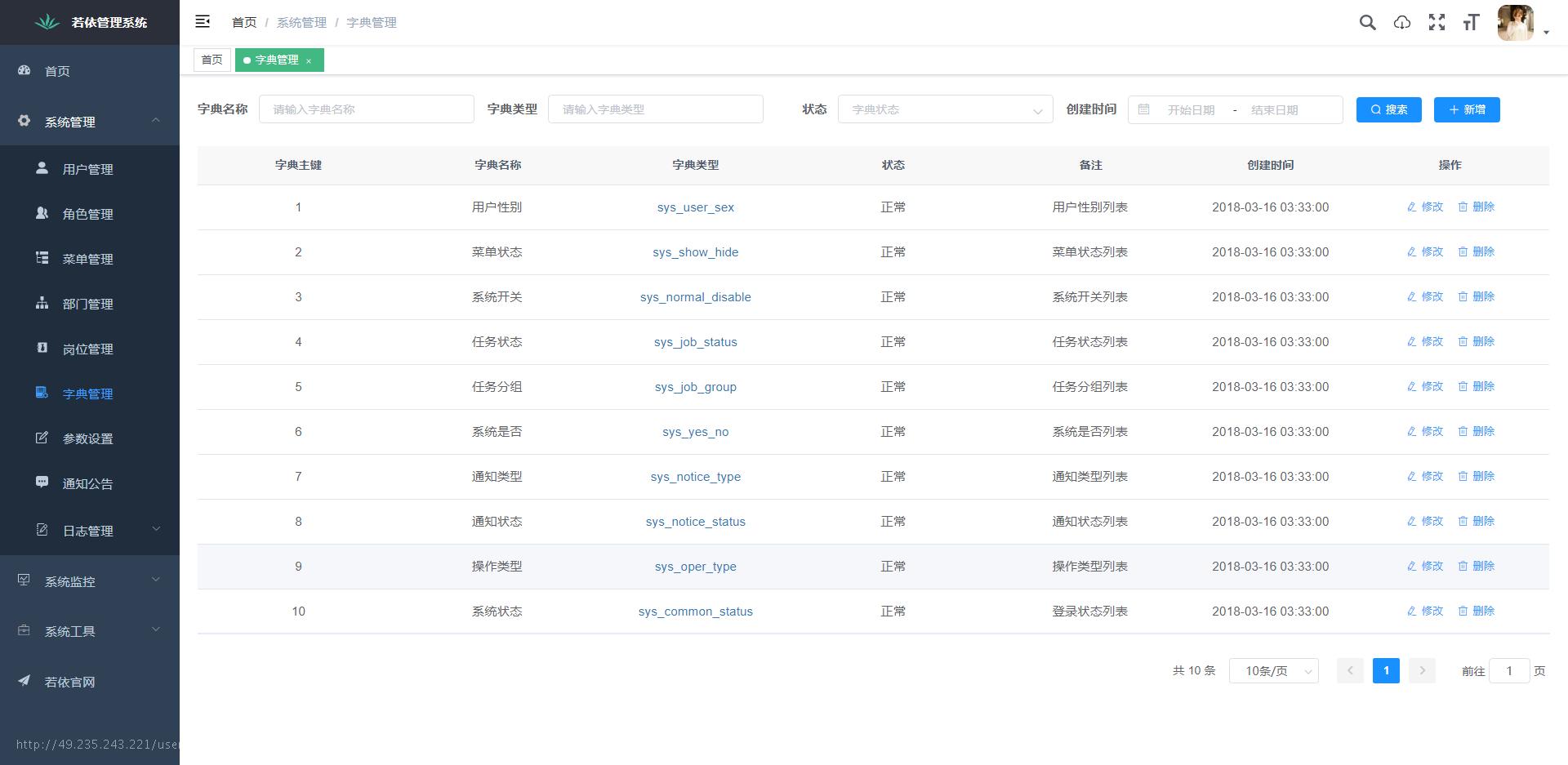Open the search magnifier in header
The height and width of the screenshot is (765, 1568).
click(1367, 23)
